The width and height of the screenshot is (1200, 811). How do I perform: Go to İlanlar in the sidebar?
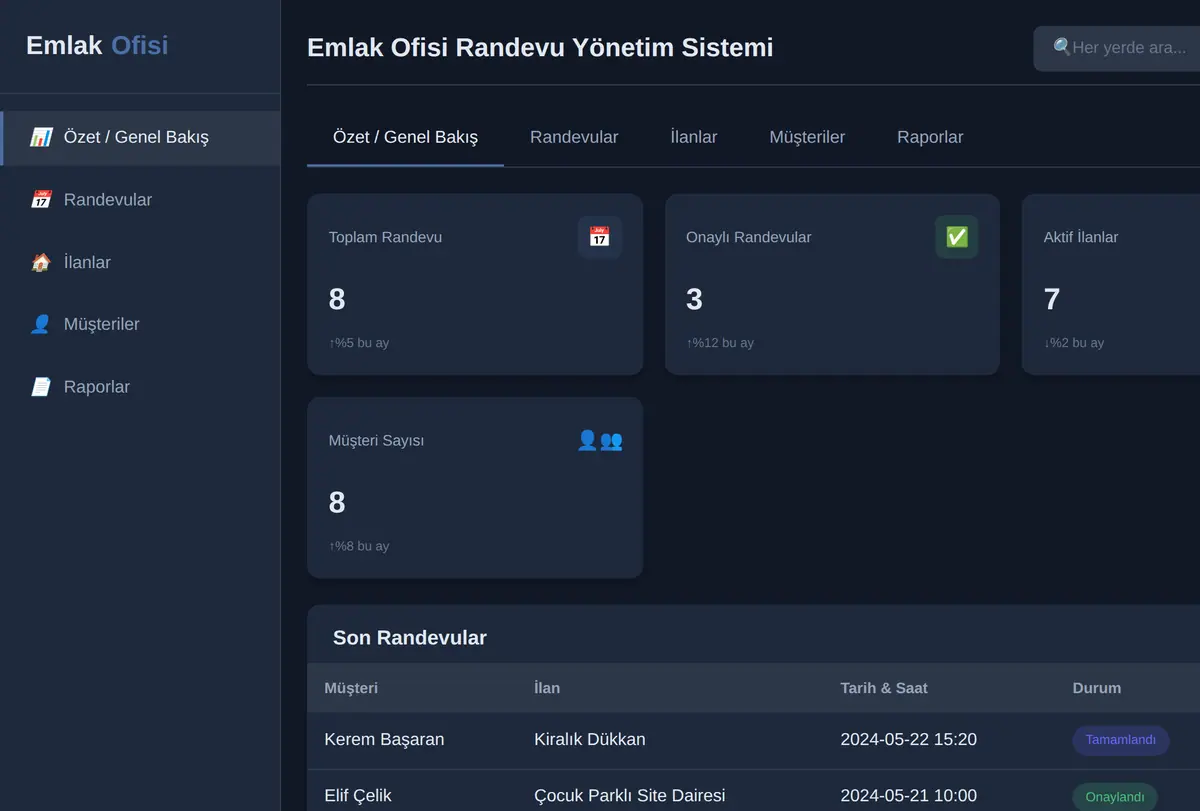point(140,262)
